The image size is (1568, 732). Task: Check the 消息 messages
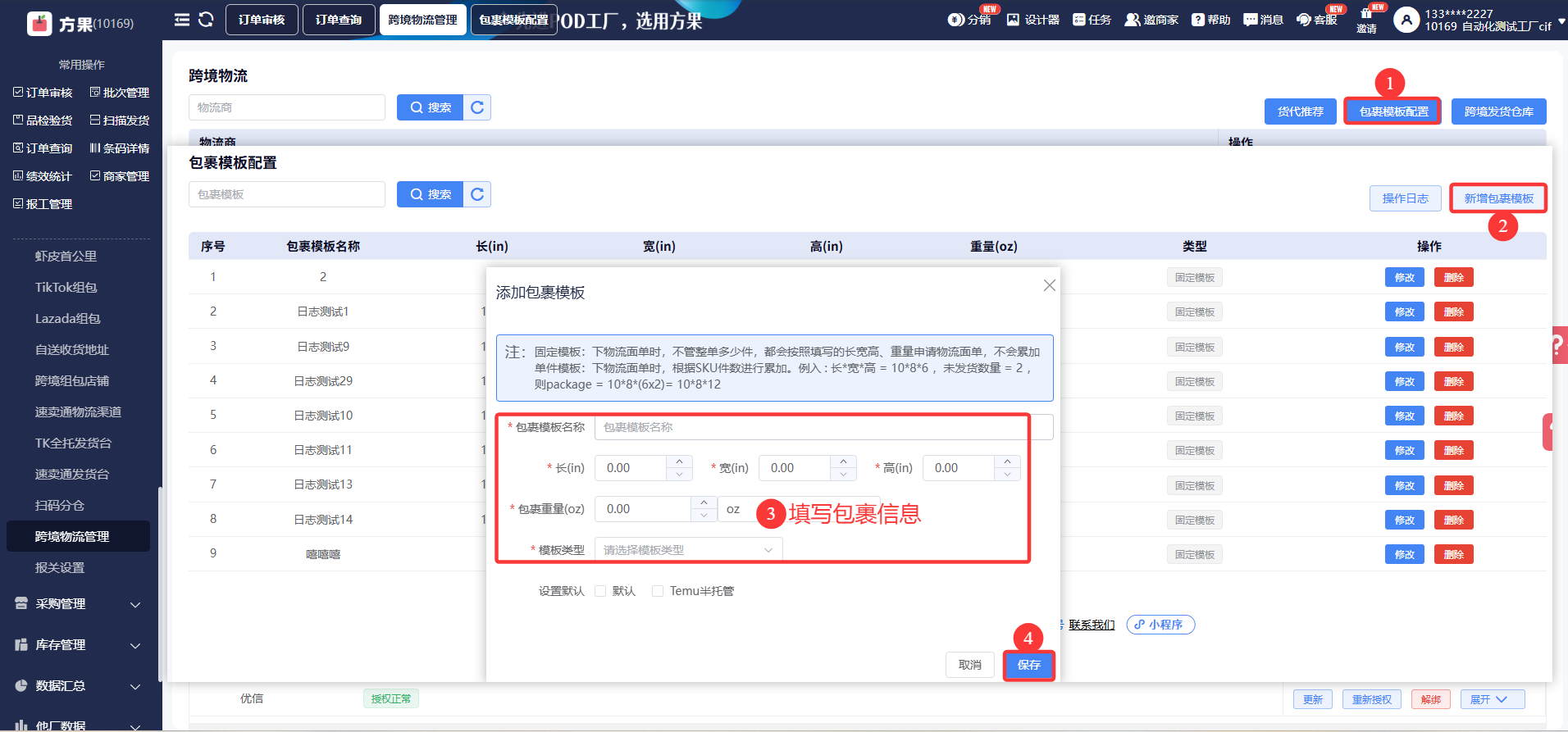coord(1263,20)
